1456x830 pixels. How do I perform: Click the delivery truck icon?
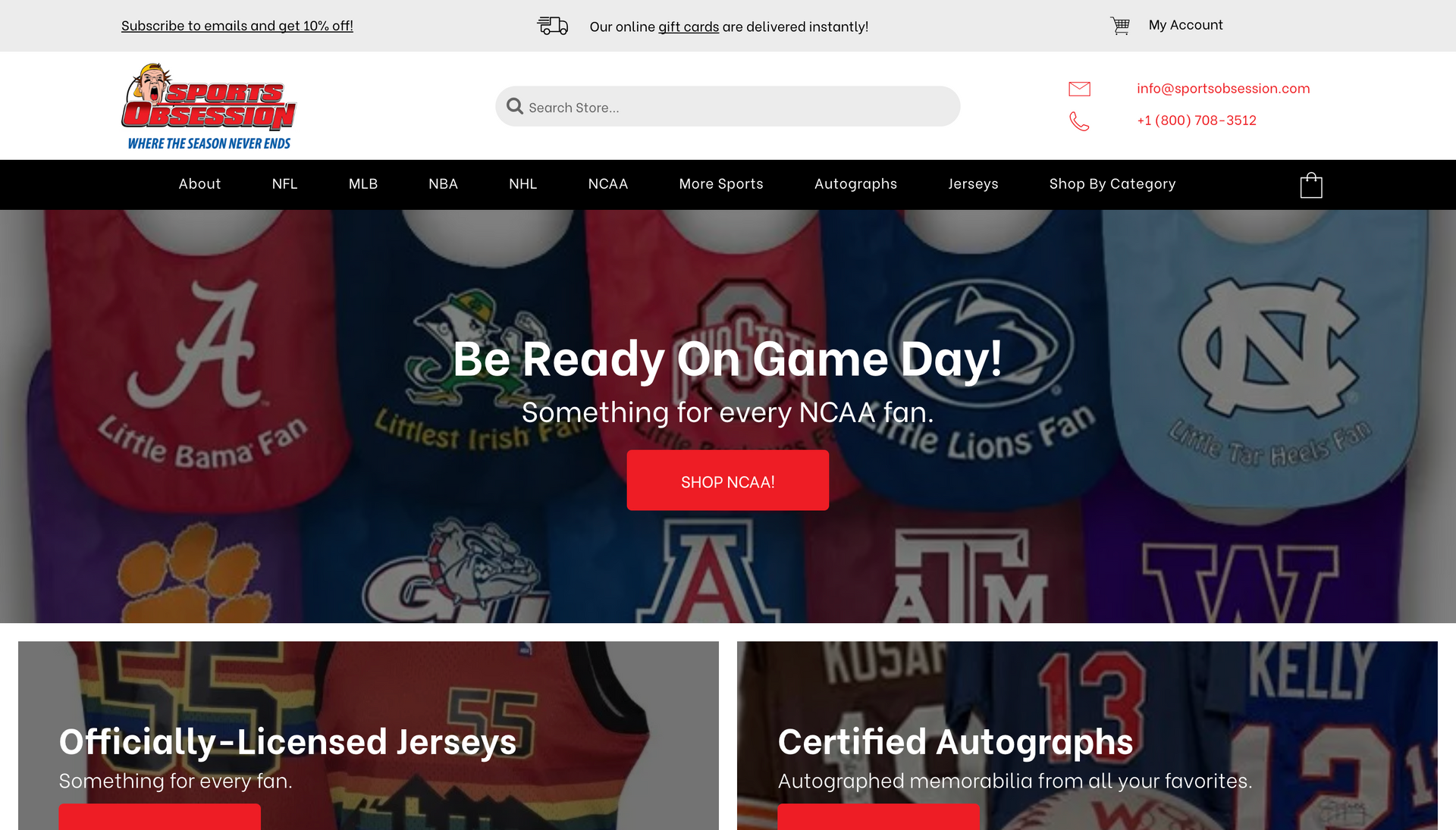552,26
